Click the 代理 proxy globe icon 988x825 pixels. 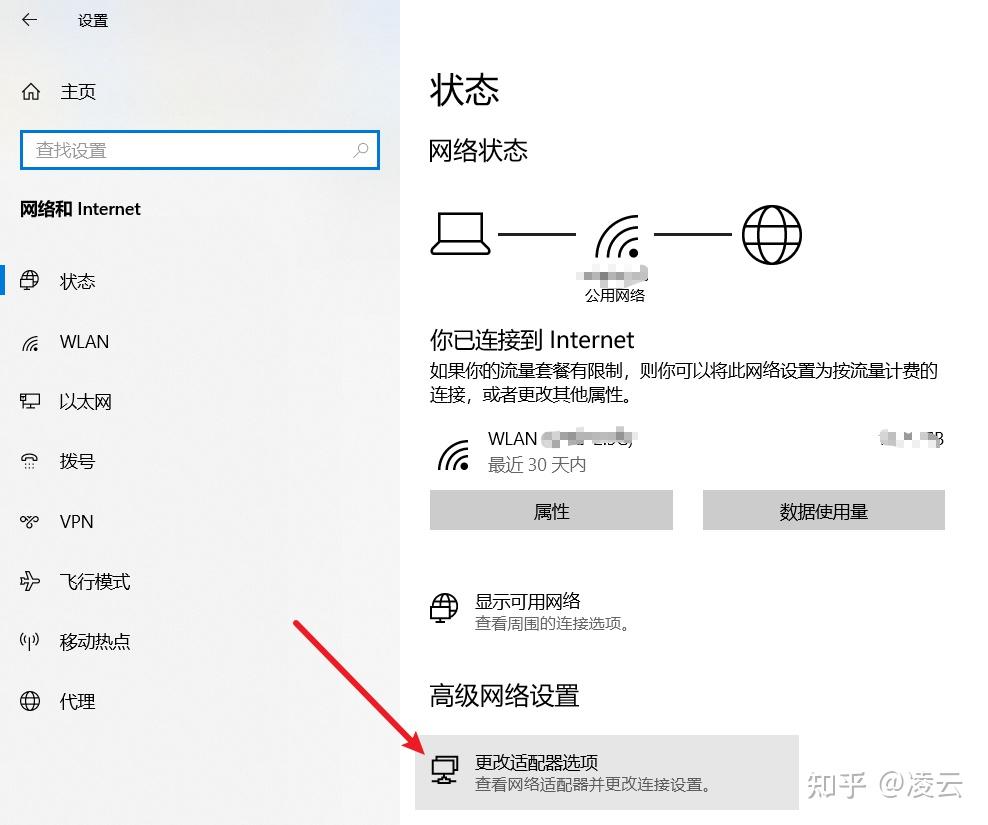[30, 701]
